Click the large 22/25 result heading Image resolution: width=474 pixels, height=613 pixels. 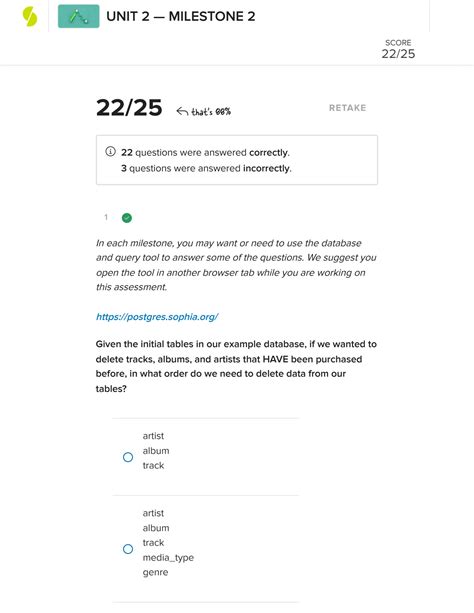coord(129,108)
